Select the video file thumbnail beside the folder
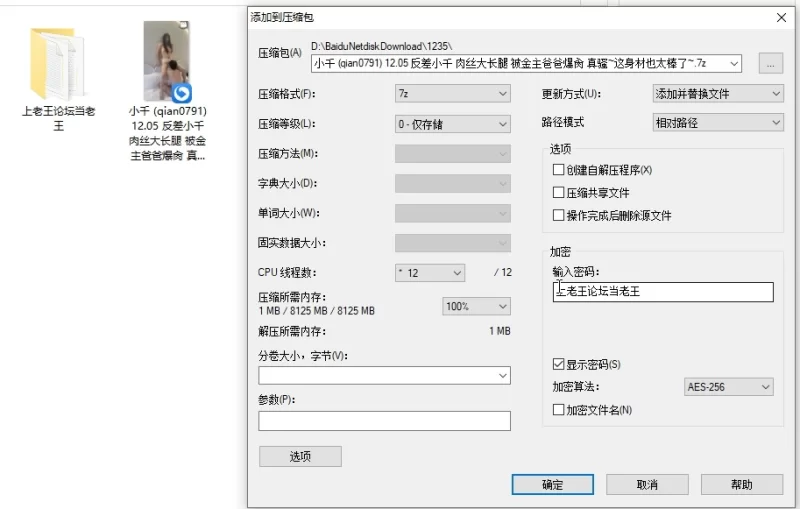This screenshot has width=800, height=509. 168,60
